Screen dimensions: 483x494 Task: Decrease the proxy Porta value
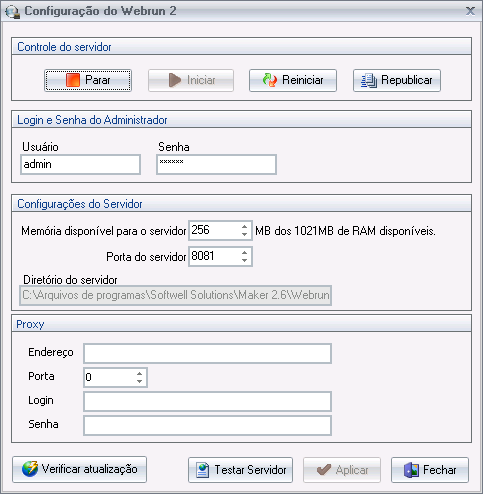click(140, 381)
